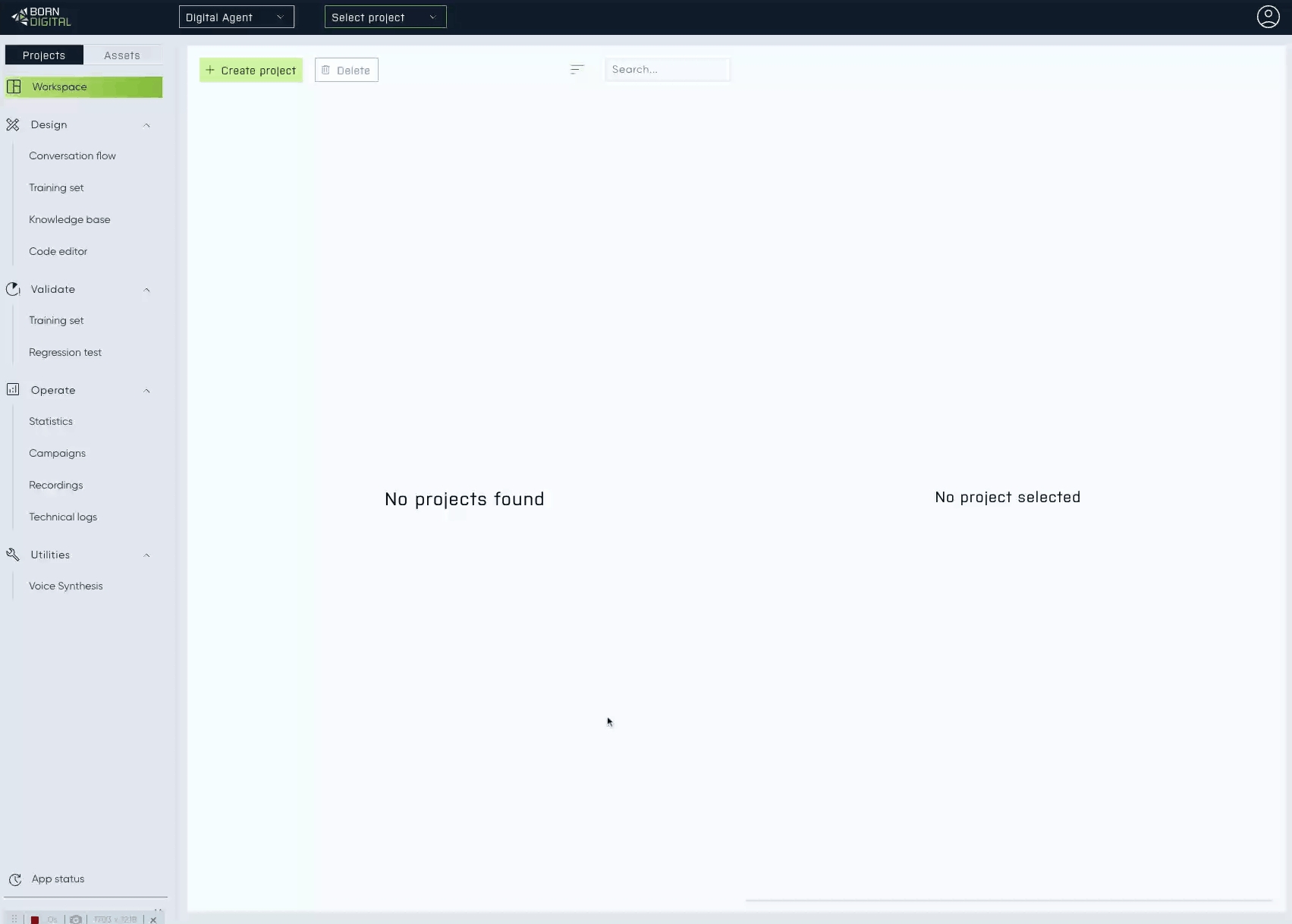Open Conversation flow in sidebar
1292x924 pixels.
pyautogui.click(x=72, y=156)
